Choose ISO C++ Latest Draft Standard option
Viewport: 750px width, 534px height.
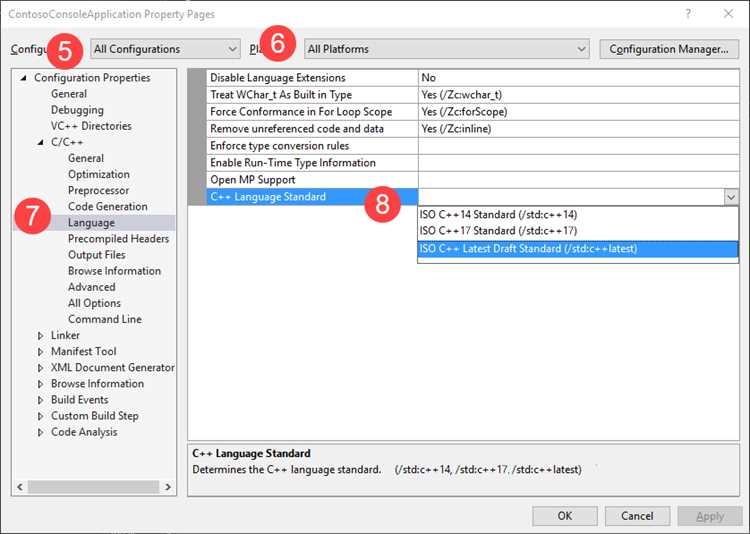[x=578, y=249]
